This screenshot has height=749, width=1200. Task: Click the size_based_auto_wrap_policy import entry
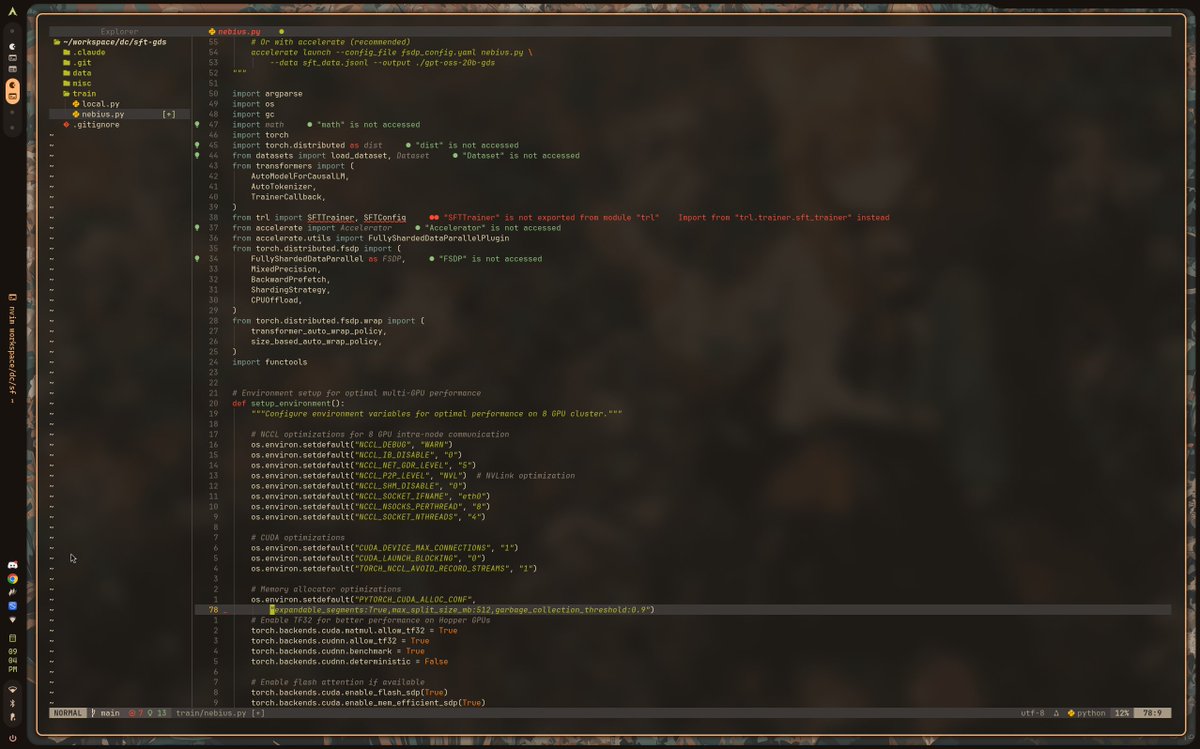click(x=316, y=341)
